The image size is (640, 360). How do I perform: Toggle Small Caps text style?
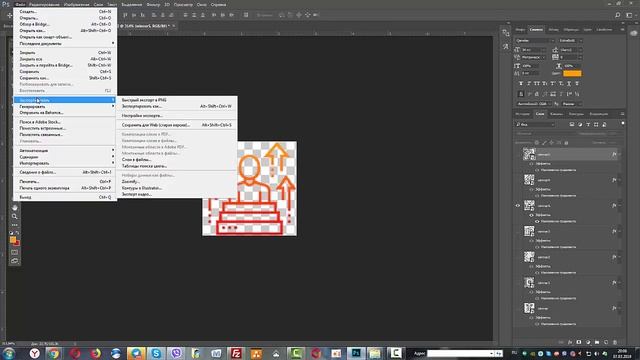coord(545,84)
